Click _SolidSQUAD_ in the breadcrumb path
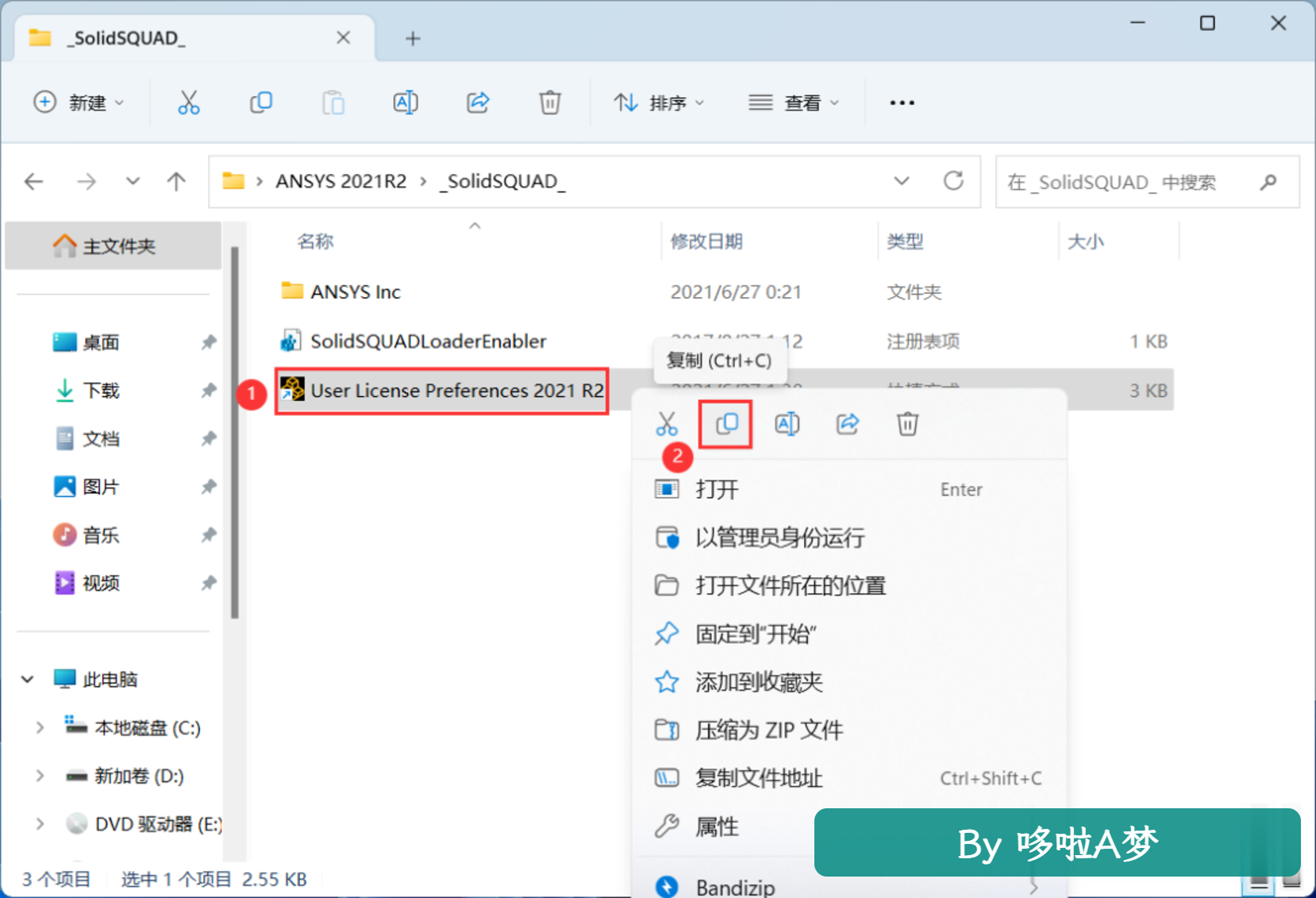1316x898 pixels. (502, 181)
